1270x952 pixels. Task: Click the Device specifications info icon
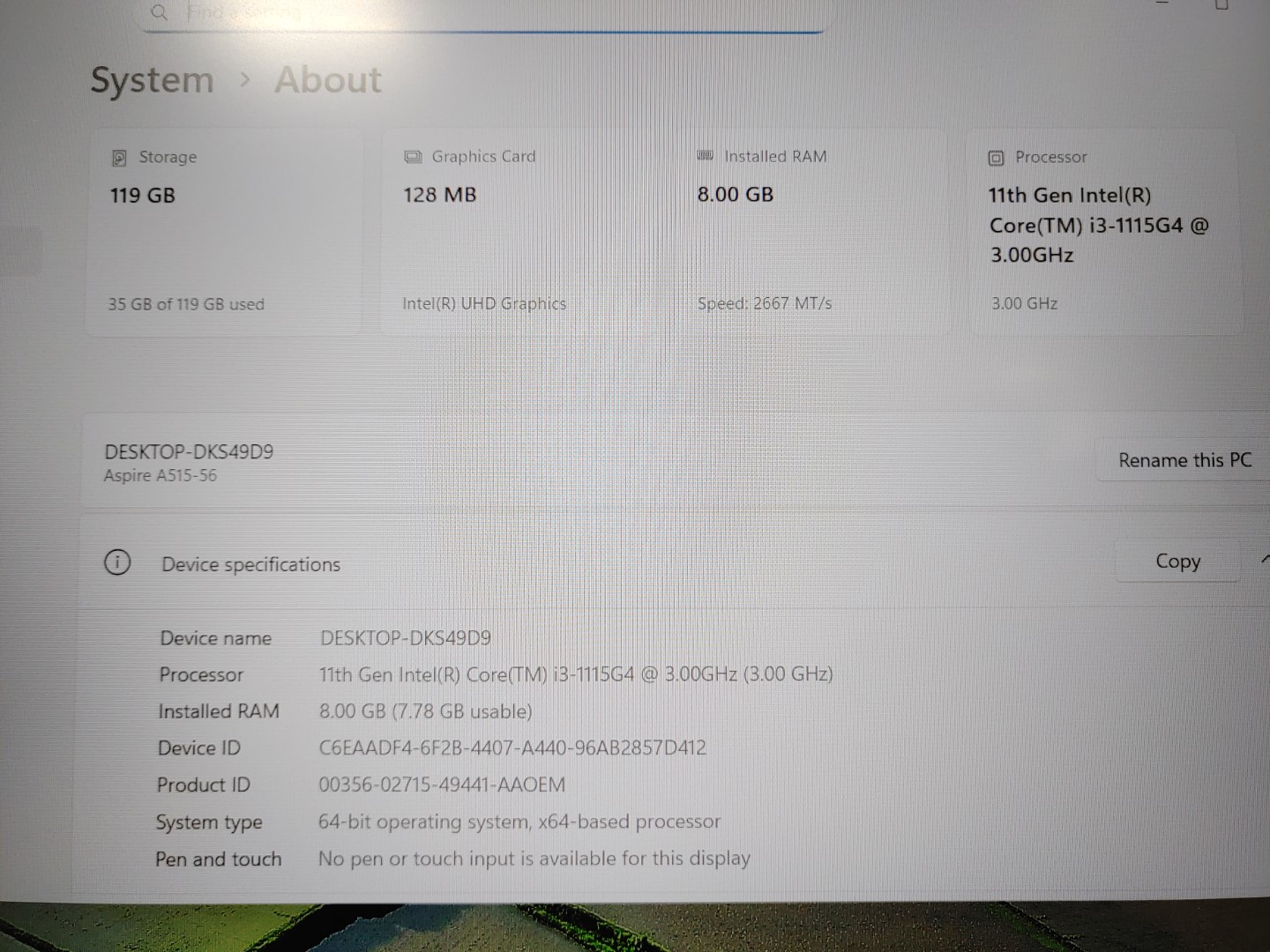click(x=117, y=562)
